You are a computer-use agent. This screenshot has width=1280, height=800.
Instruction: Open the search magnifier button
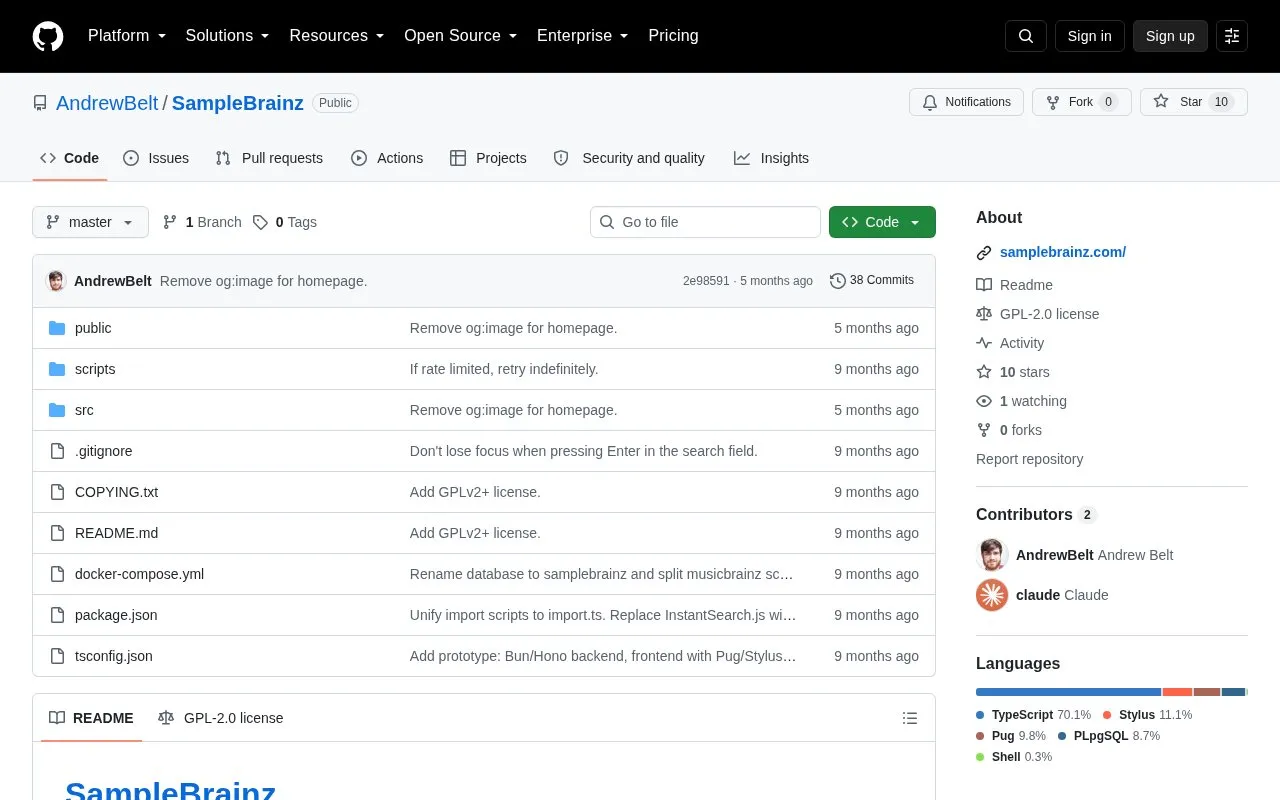point(1026,36)
